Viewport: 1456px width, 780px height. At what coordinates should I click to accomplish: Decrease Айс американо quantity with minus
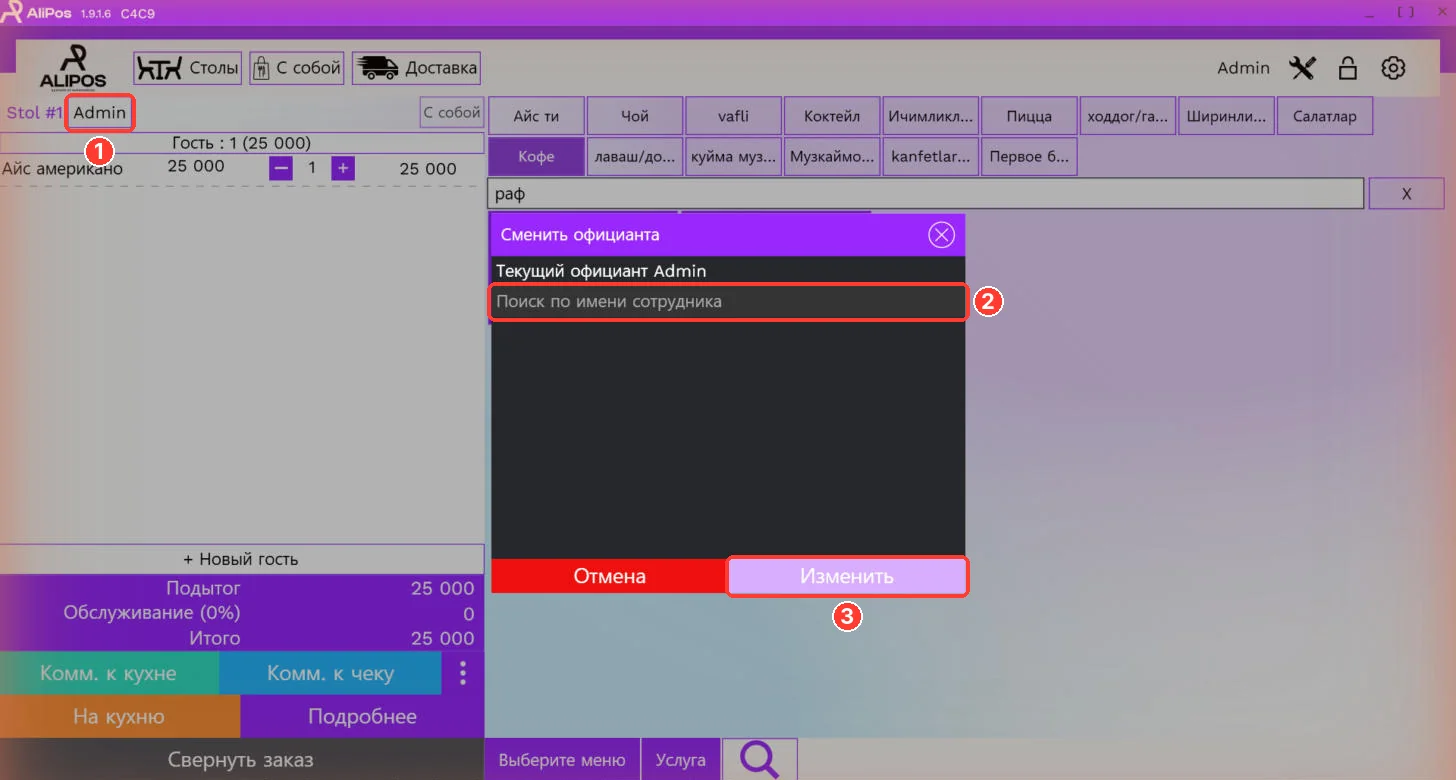[281, 168]
